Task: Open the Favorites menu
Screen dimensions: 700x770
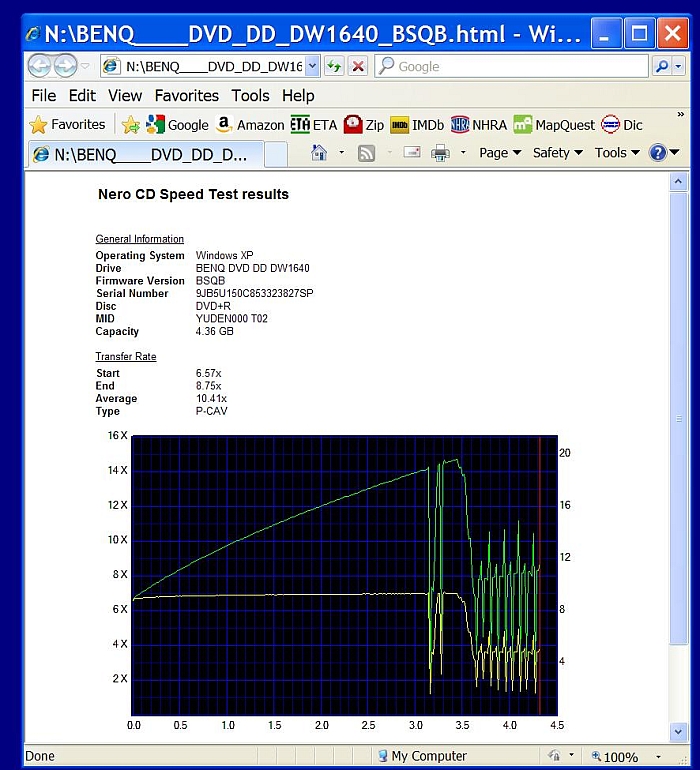Action: (x=186, y=95)
